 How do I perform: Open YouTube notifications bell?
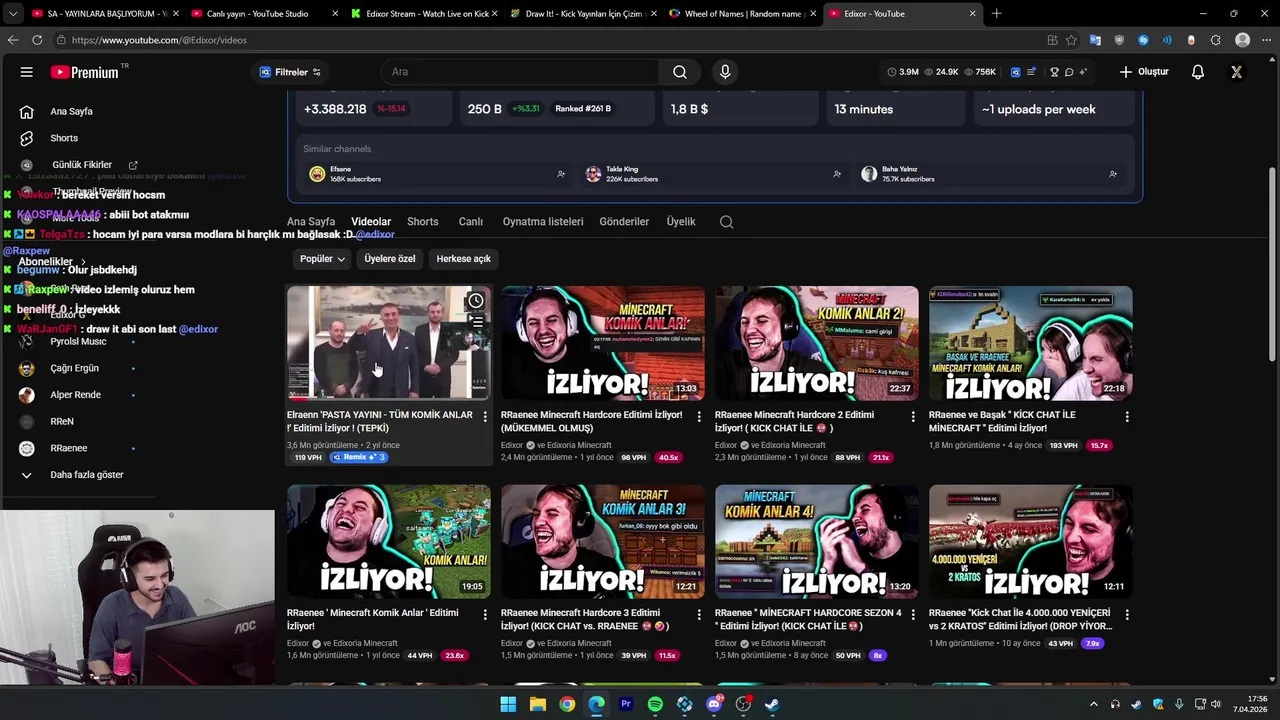[1198, 72]
